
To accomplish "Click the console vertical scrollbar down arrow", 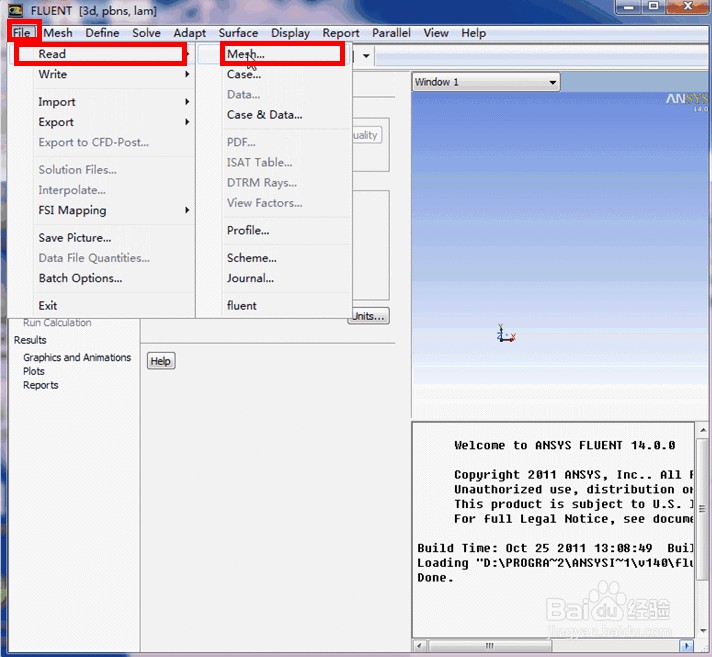I will point(702,631).
